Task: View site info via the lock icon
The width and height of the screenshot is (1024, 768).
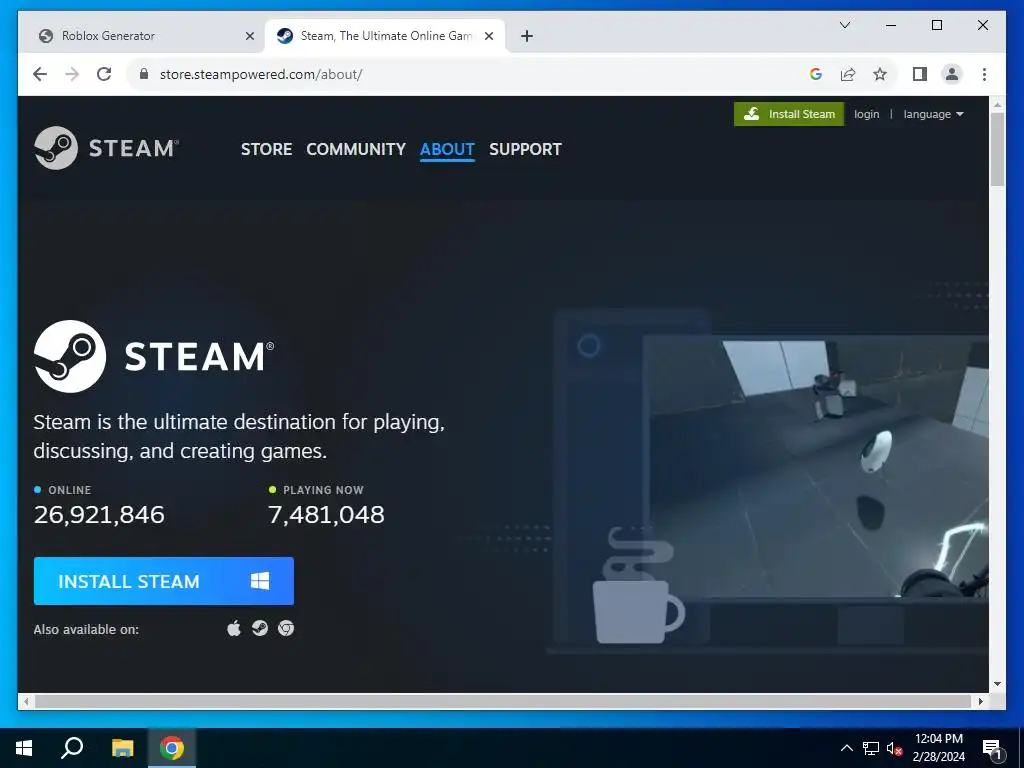Action: [x=144, y=74]
